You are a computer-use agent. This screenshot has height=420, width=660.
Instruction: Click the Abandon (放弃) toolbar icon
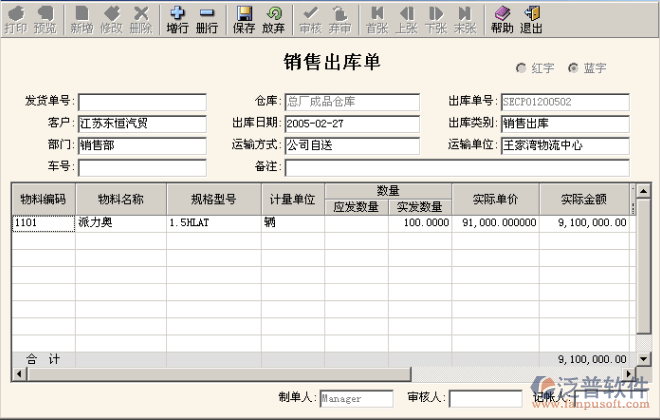coord(273,19)
